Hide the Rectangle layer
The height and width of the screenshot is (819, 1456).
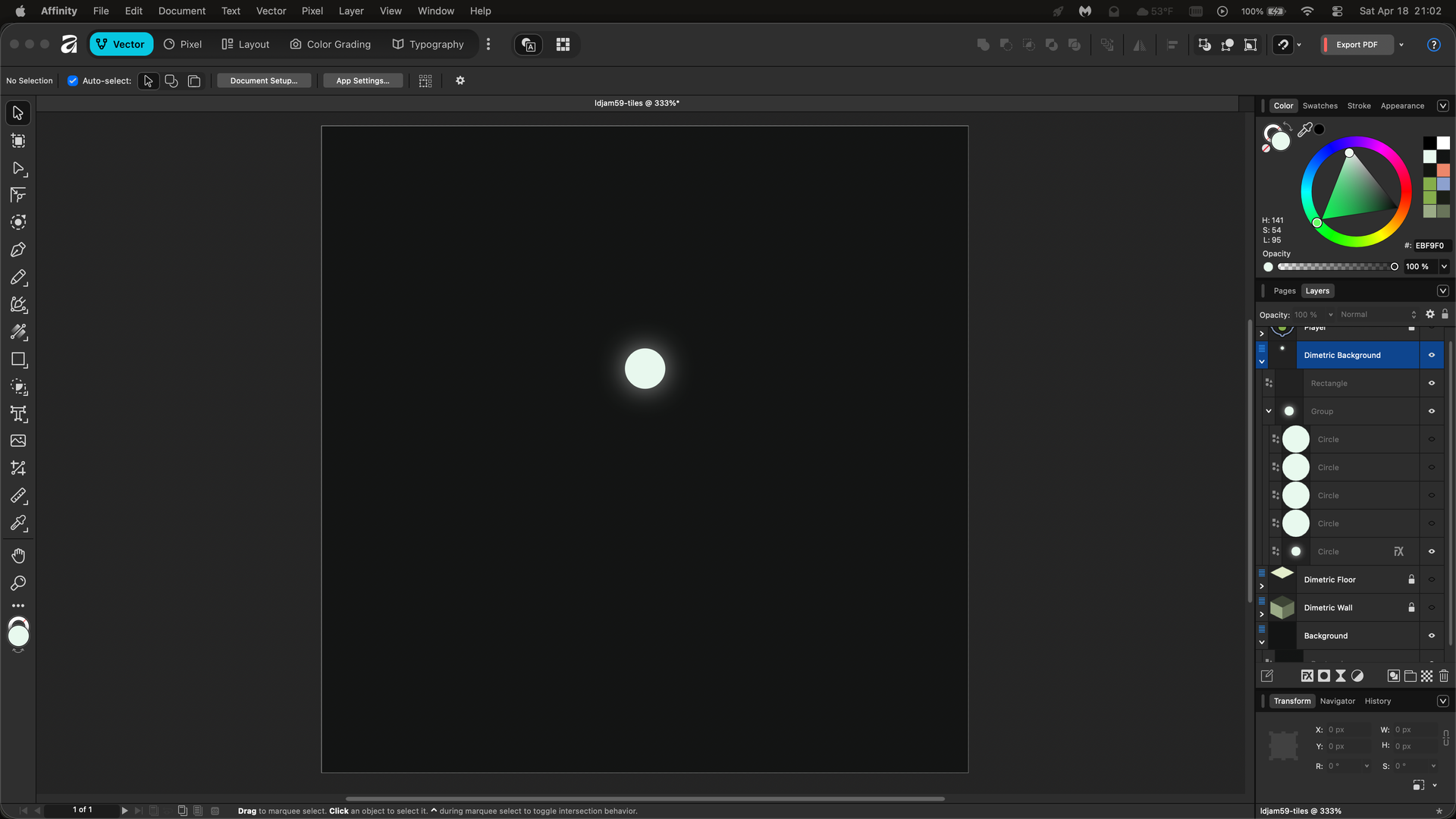[x=1432, y=383]
